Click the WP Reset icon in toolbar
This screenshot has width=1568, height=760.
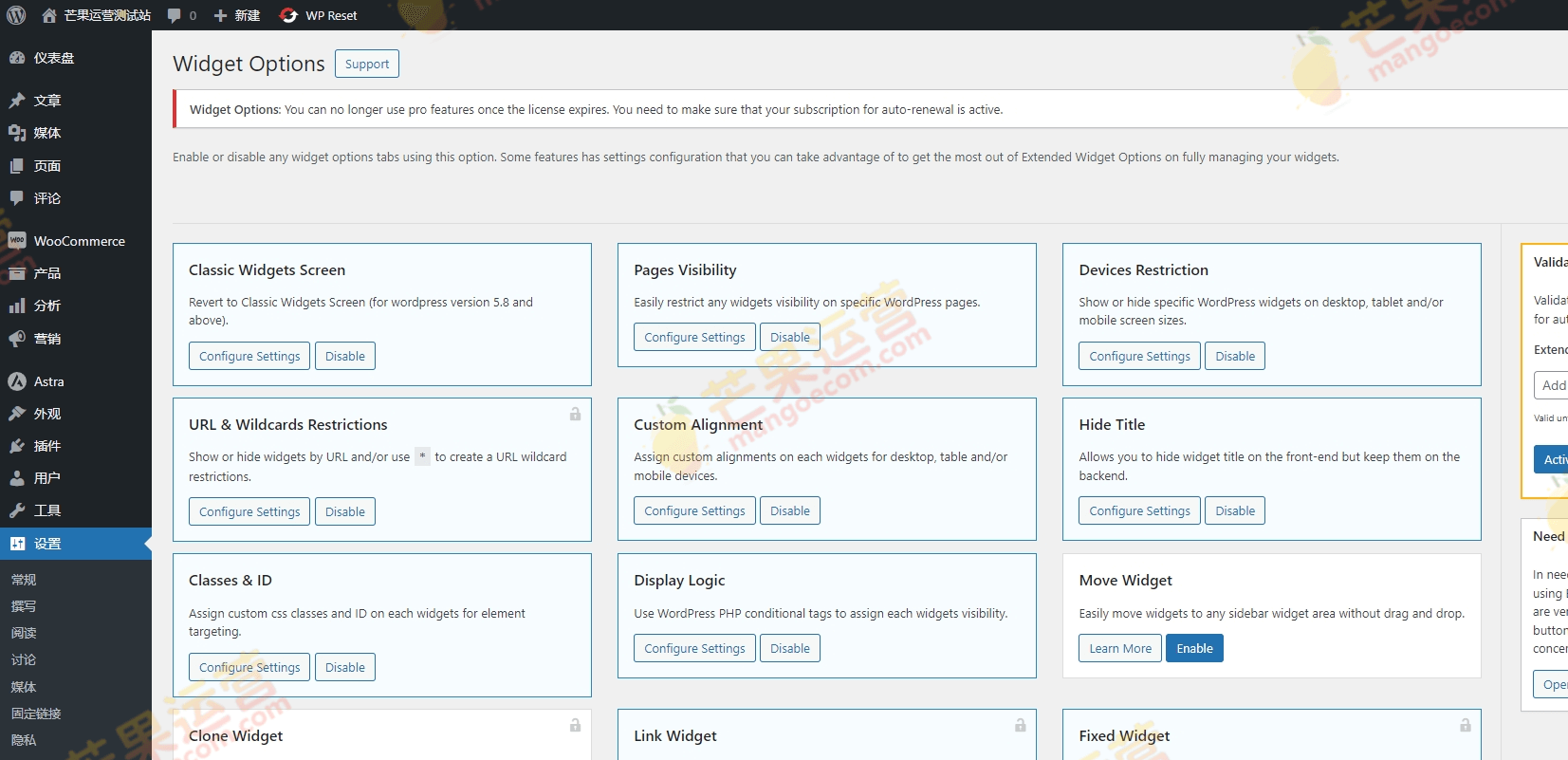coord(289,15)
